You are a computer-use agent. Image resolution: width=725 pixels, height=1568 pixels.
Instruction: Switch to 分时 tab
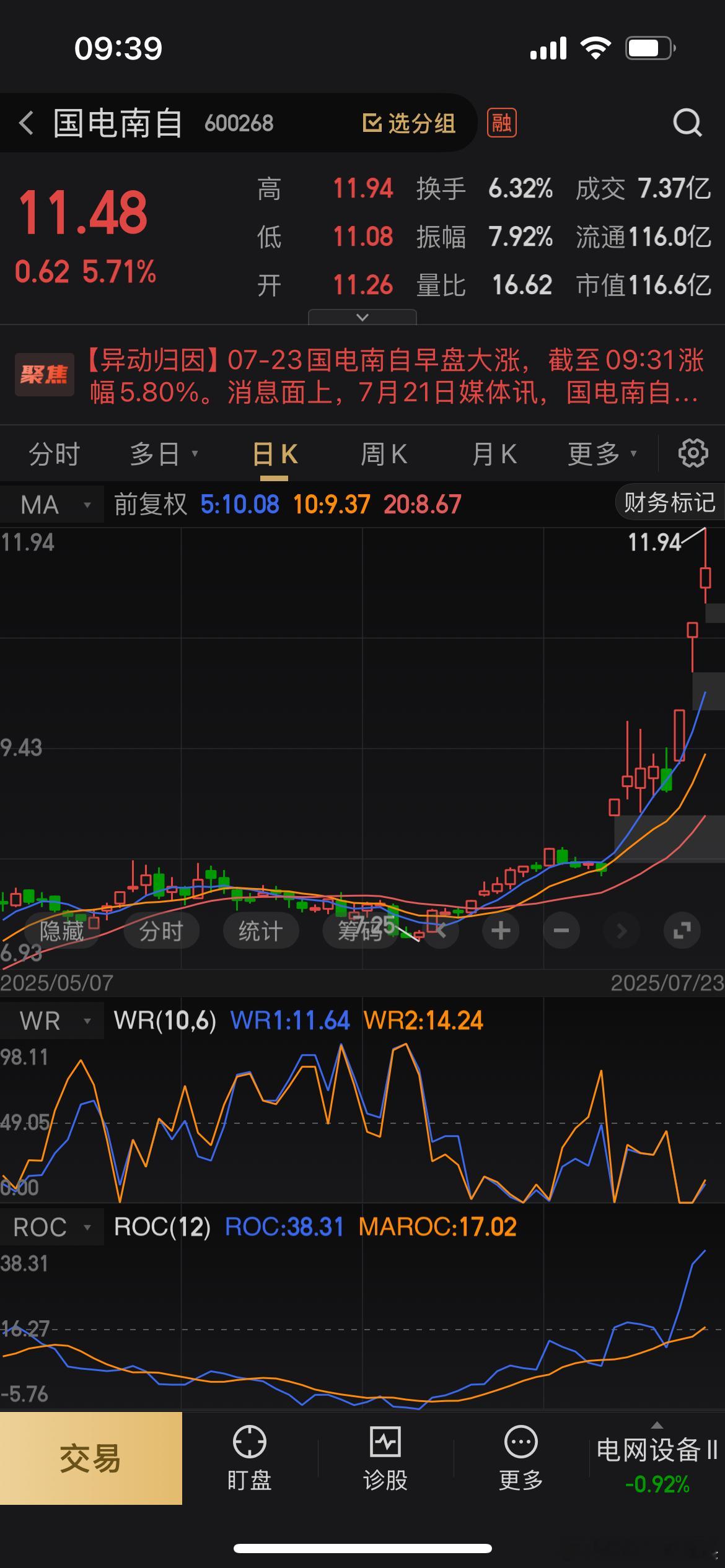[55, 454]
